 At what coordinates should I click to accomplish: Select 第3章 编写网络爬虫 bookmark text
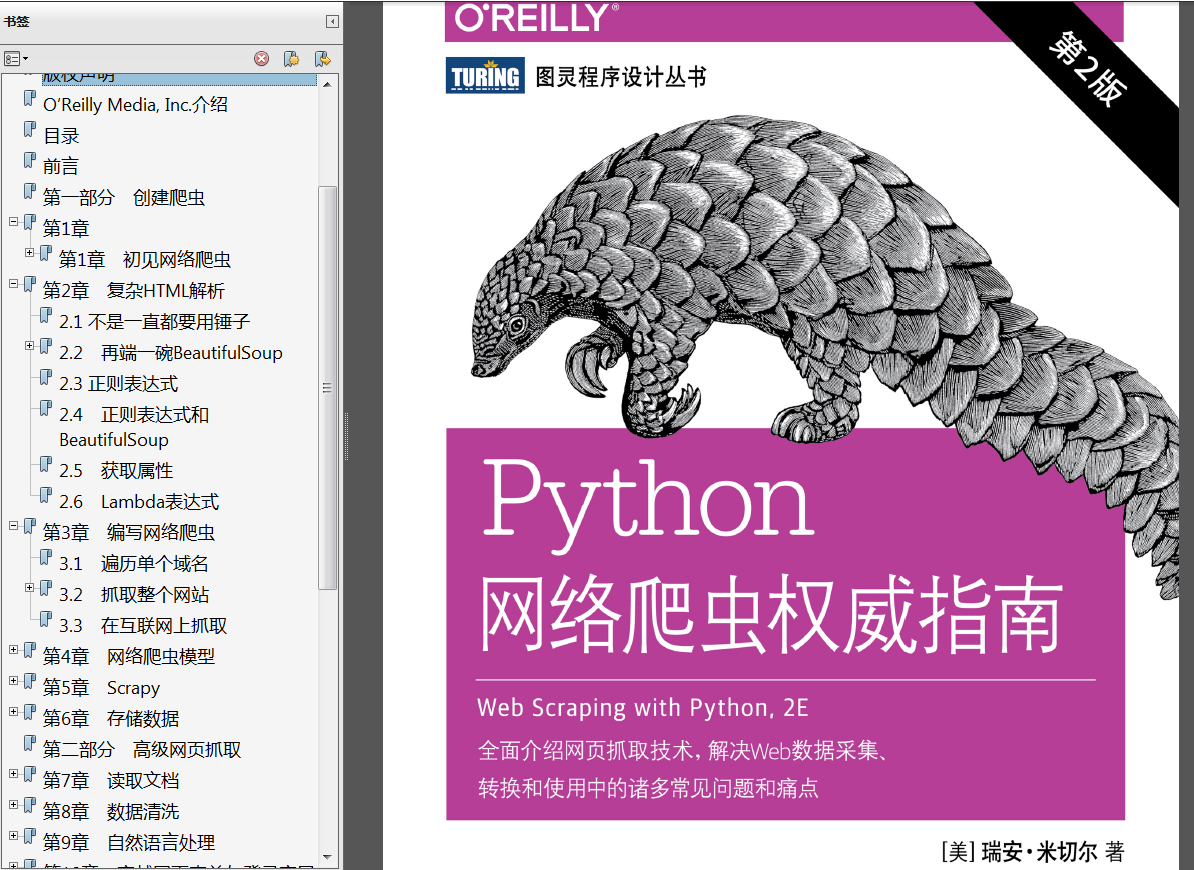coord(129,533)
